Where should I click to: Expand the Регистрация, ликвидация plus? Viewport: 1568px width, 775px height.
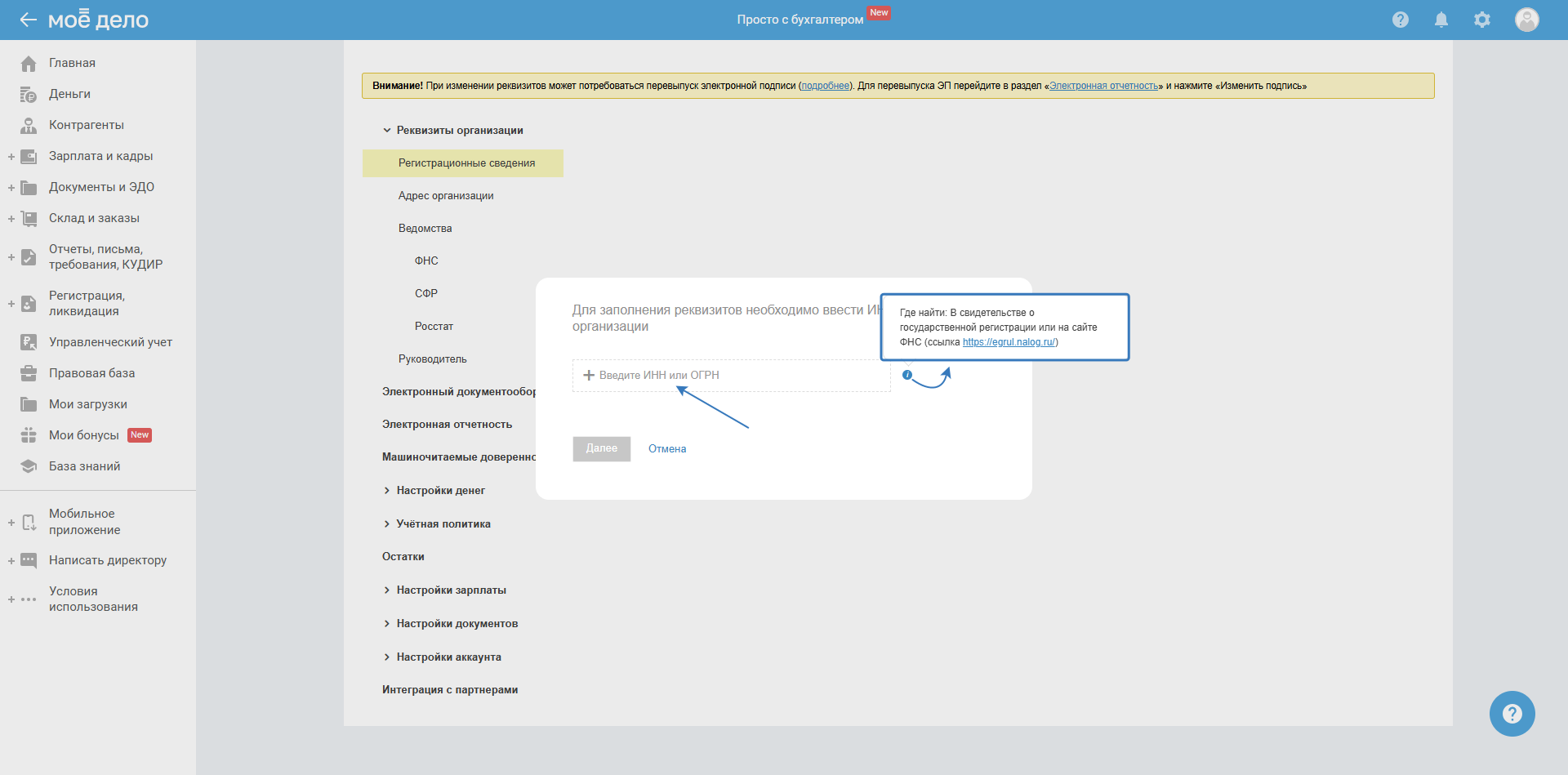click(11, 304)
